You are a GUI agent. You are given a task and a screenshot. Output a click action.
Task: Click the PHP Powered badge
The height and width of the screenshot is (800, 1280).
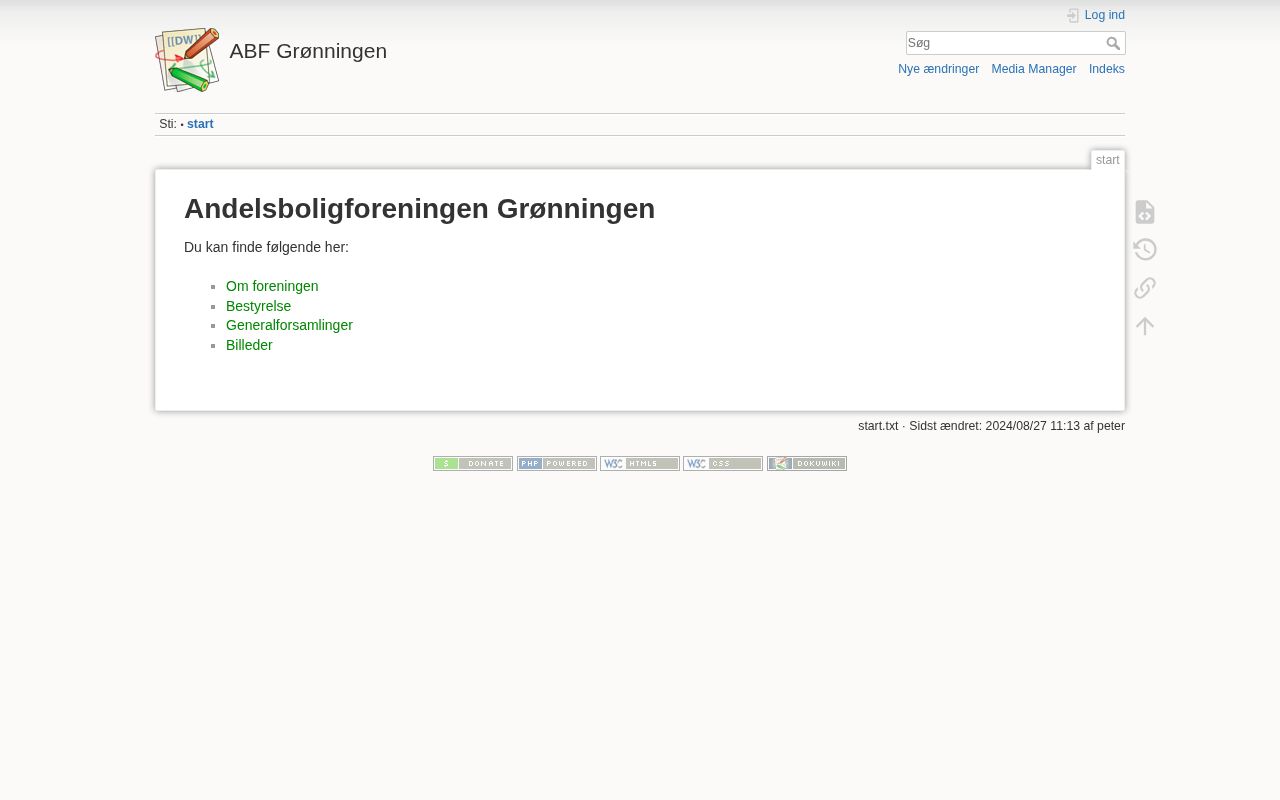tap(556, 464)
